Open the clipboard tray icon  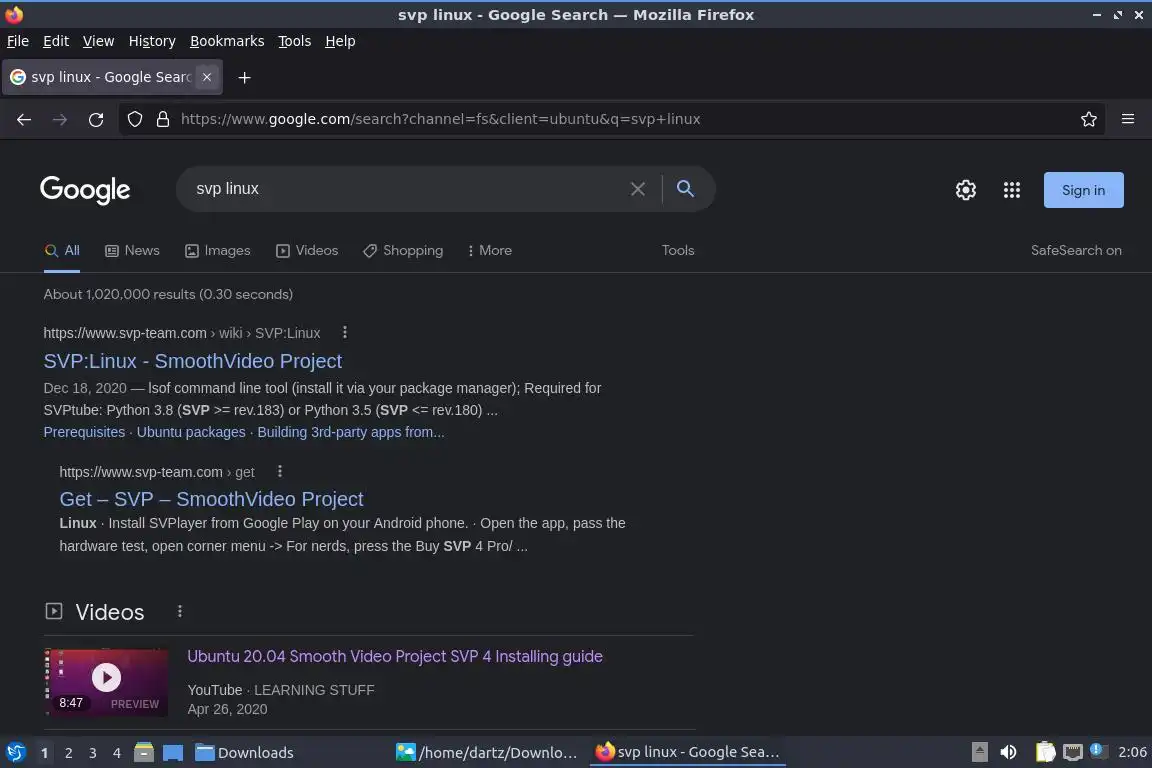[x=1045, y=753]
